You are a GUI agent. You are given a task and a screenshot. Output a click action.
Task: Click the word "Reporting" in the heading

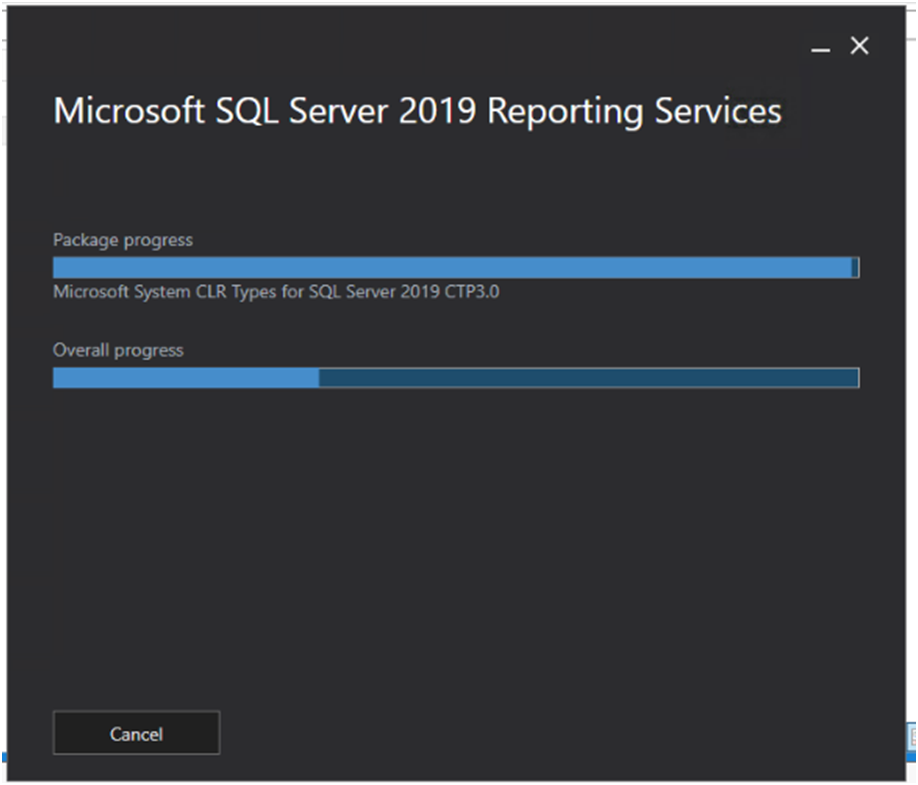click(x=566, y=110)
